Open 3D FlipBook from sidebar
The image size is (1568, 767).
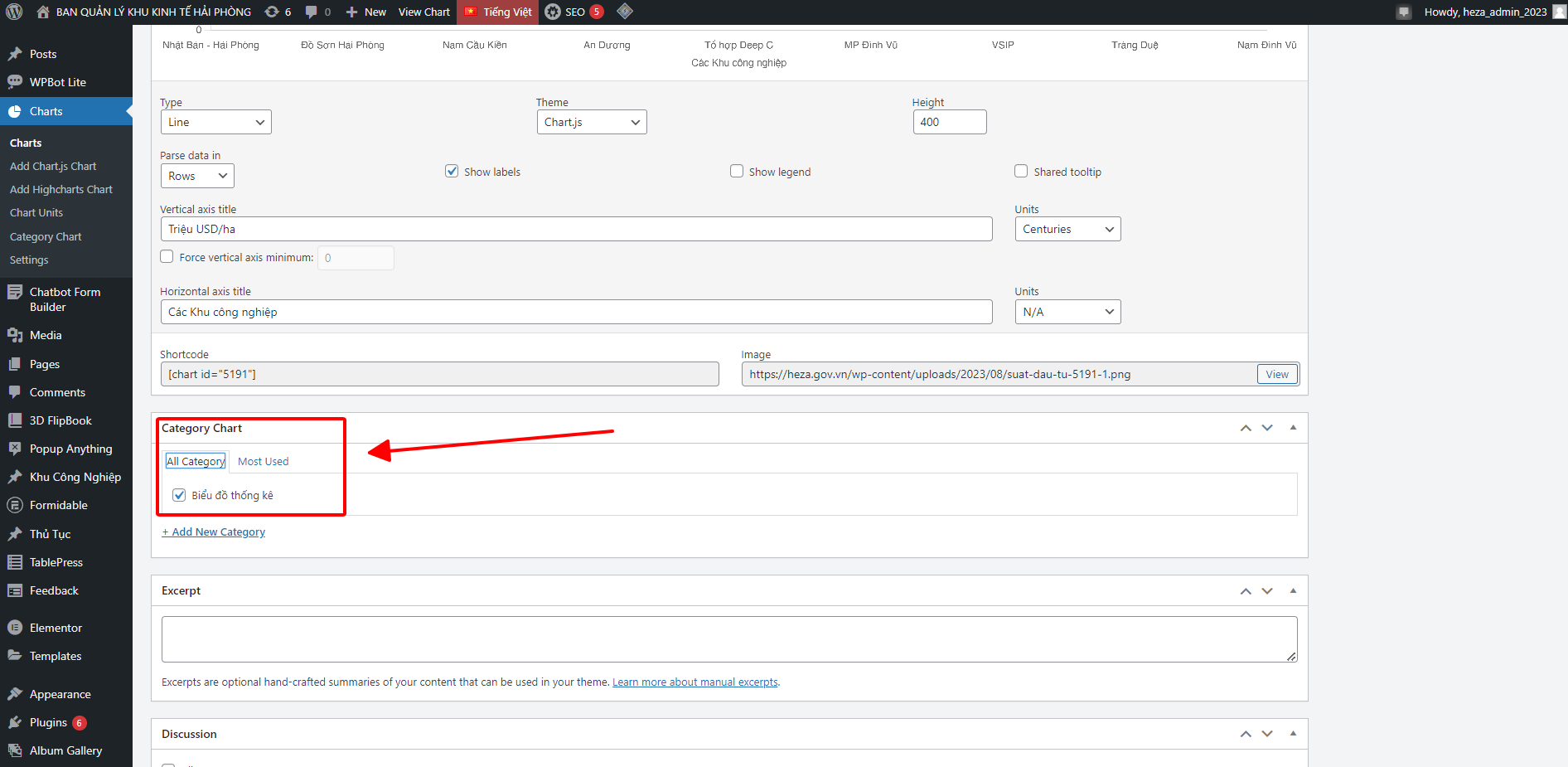[60, 420]
